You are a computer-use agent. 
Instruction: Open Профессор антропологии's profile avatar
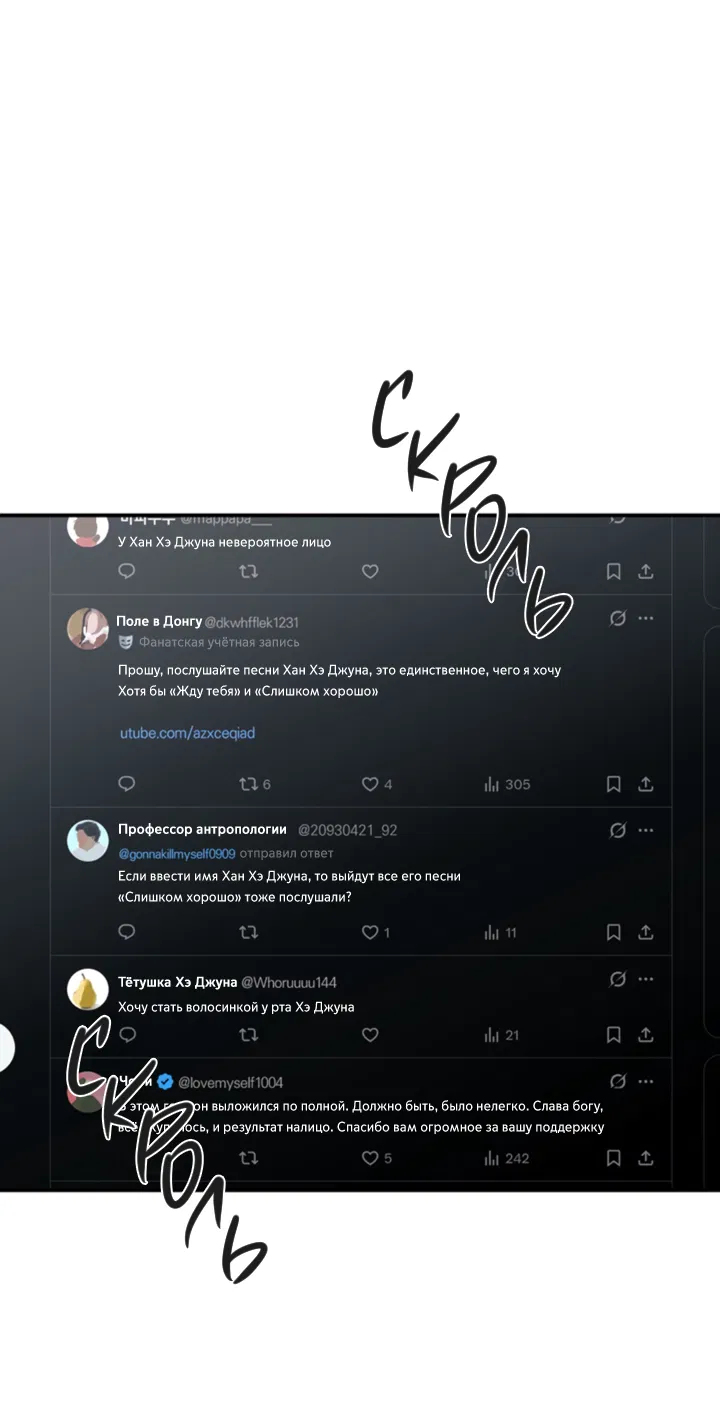[88, 840]
